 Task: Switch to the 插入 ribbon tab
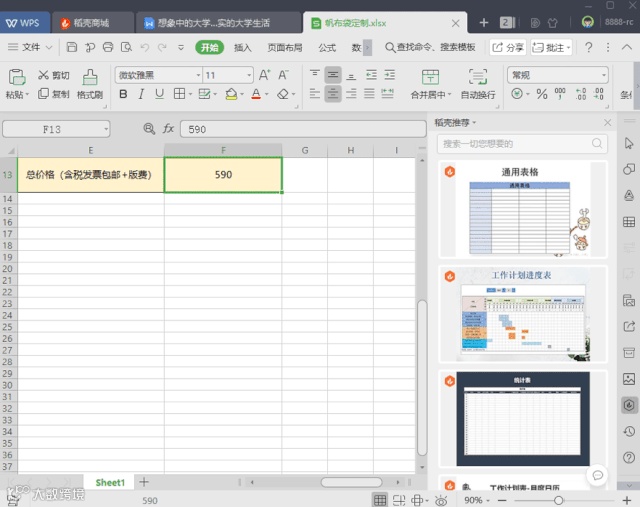click(242, 48)
